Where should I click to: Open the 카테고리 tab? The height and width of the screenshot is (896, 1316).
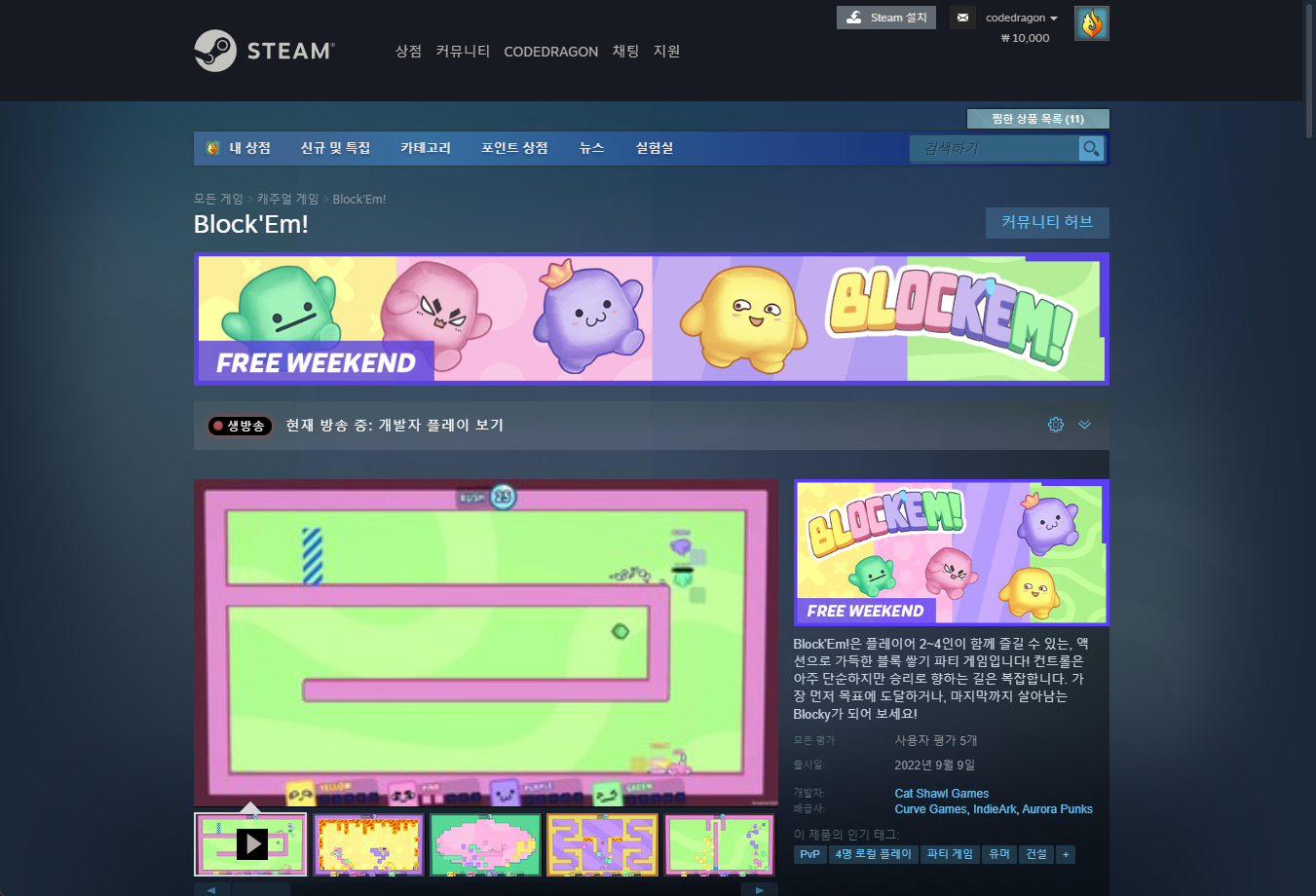426,148
